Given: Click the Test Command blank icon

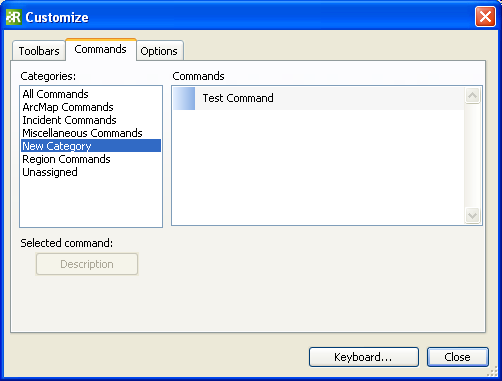Looking at the screenshot, I should click(x=184, y=98).
